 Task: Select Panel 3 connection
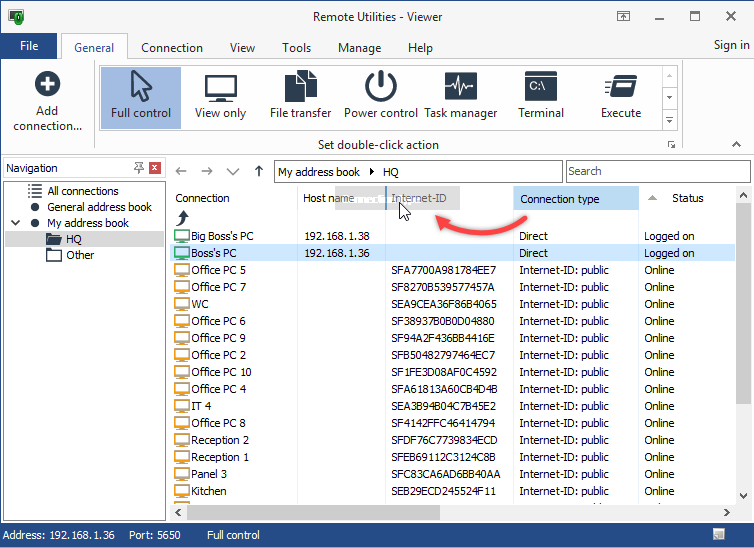click(209, 474)
